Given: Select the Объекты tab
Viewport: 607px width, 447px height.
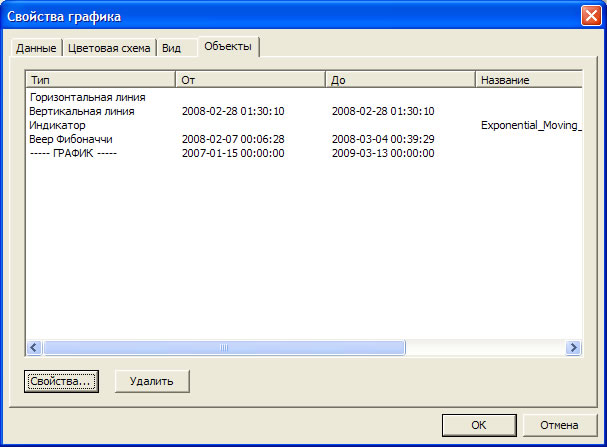Looking at the screenshot, I should point(228,46).
